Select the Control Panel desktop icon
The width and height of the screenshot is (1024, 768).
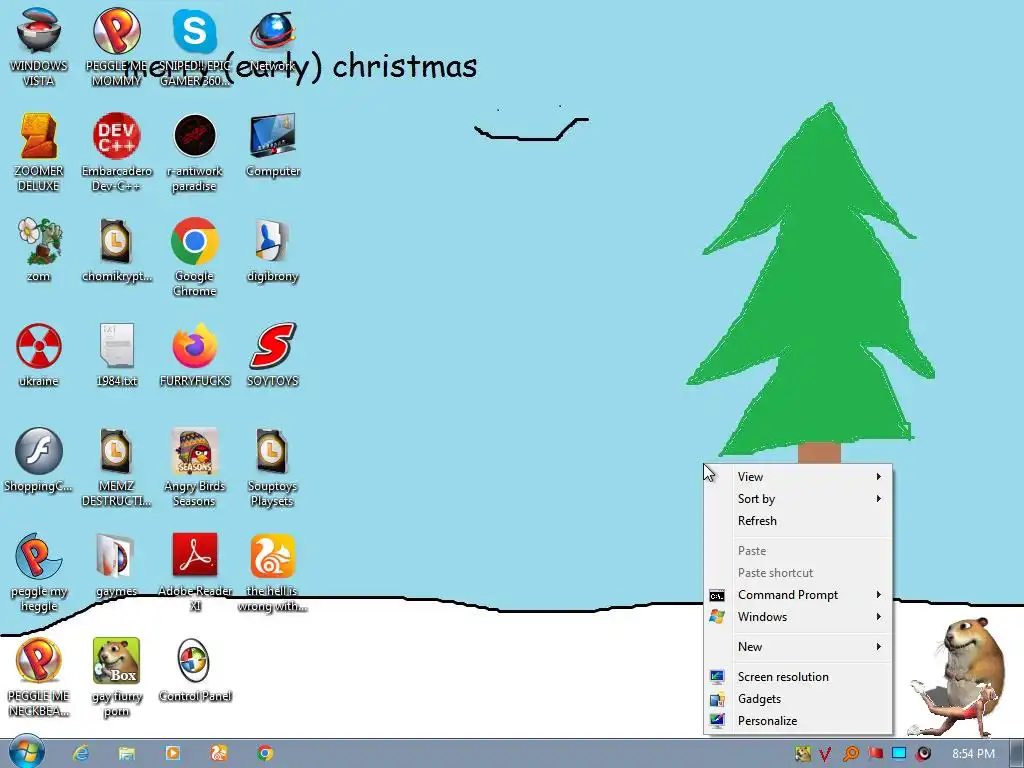195,671
